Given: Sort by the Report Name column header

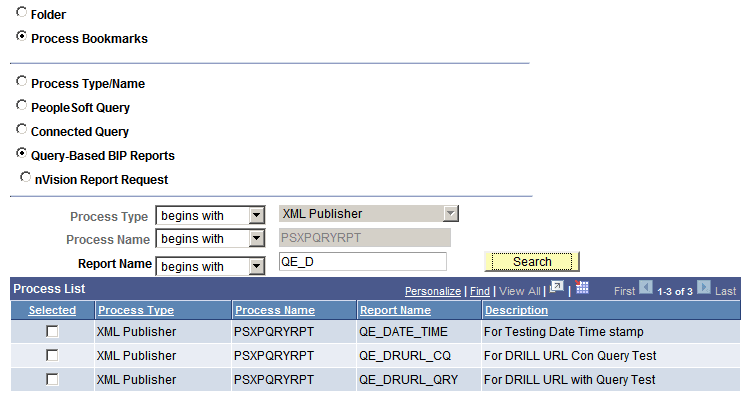Looking at the screenshot, I should tap(395, 310).
